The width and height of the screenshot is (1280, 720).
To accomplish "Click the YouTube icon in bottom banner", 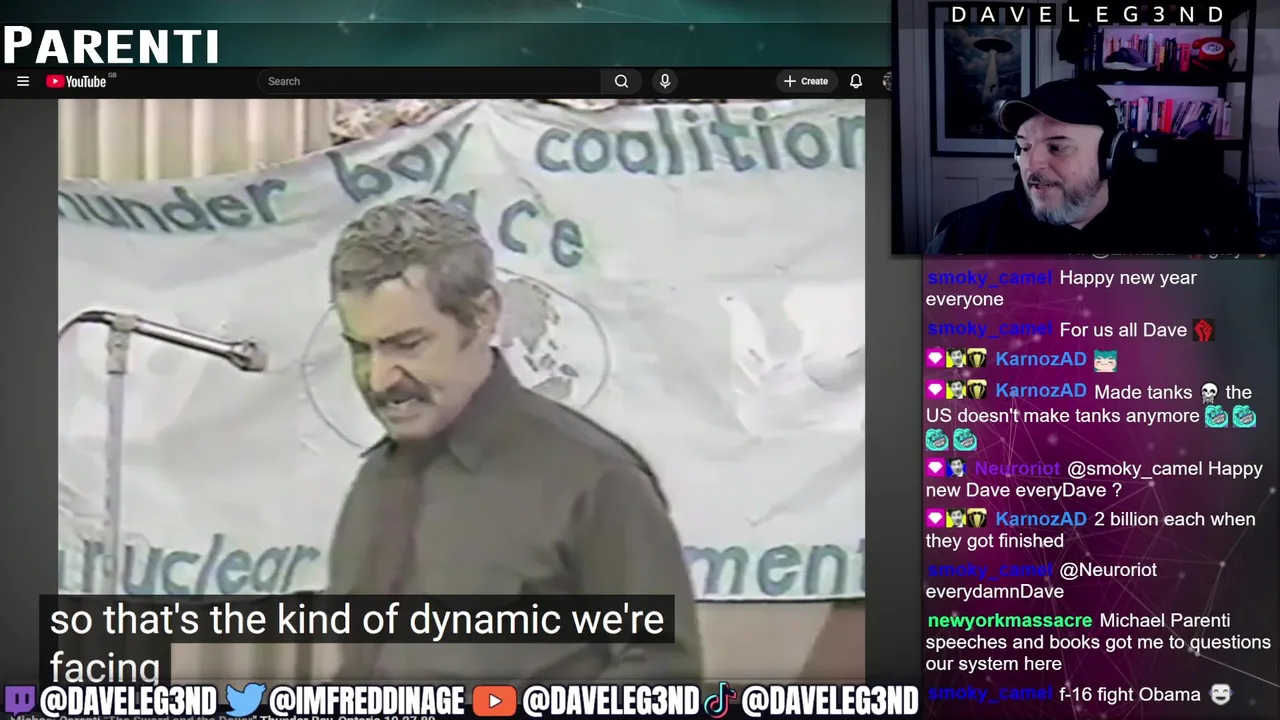I will click(494, 701).
